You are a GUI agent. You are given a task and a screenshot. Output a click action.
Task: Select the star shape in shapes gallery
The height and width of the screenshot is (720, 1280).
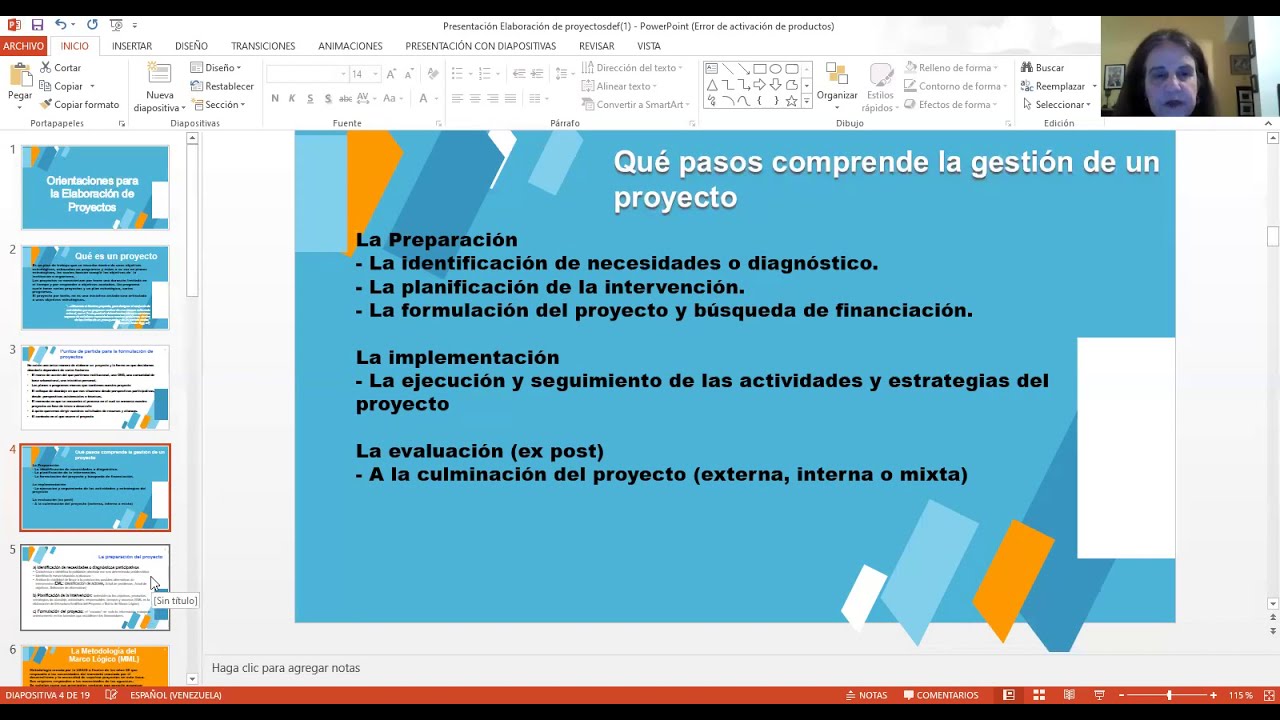(791, 101)
